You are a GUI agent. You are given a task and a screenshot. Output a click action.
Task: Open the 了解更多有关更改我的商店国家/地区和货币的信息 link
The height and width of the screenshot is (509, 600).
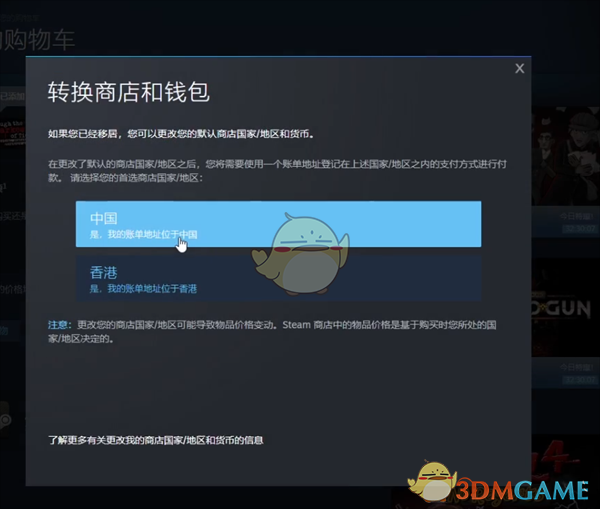[x=156, y=440]
